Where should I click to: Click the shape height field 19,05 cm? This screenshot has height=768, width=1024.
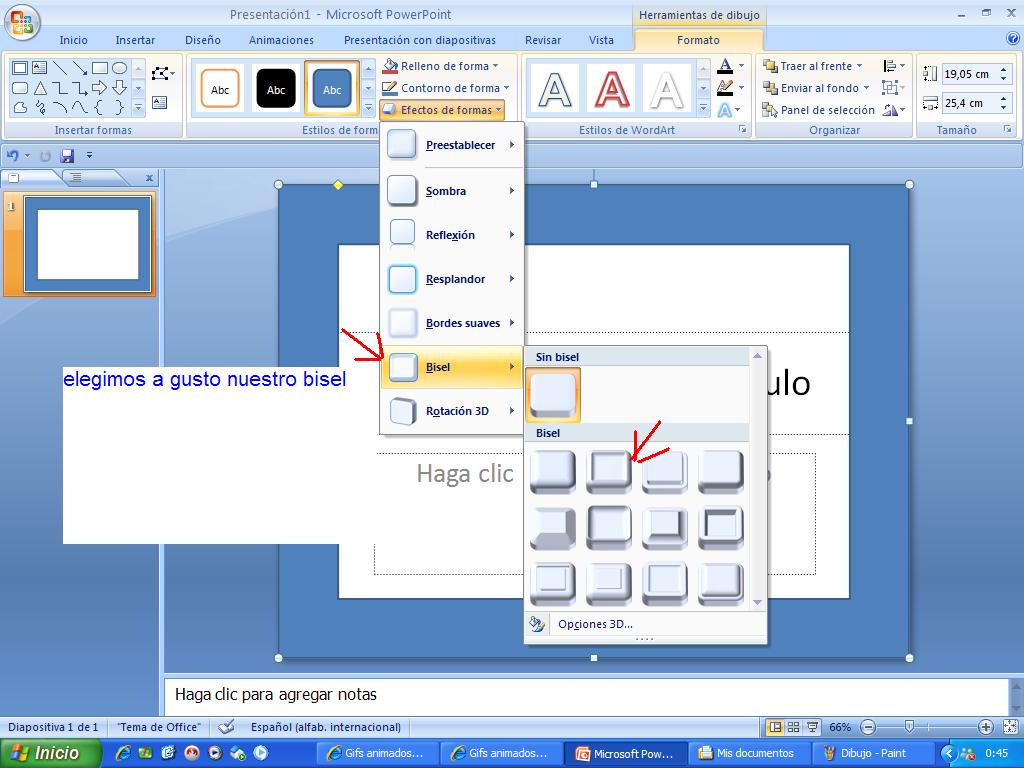(x=971, y=74)
